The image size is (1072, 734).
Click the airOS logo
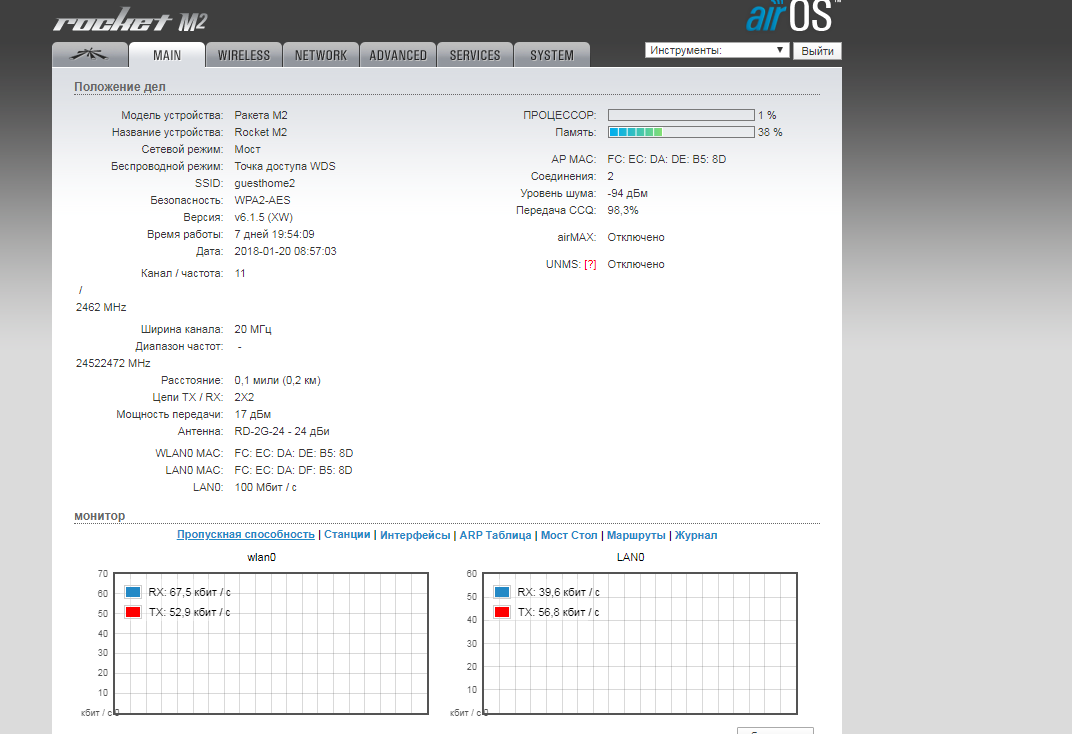(793, 16)
